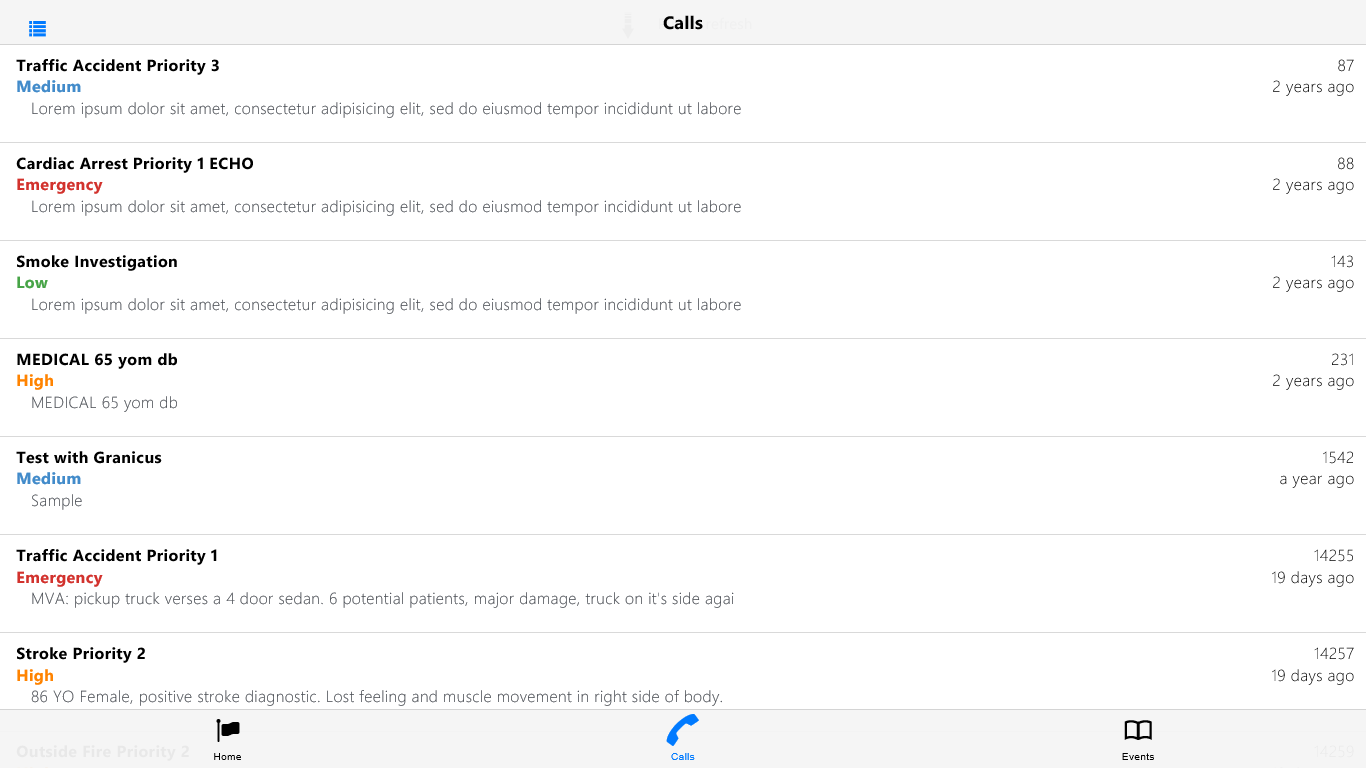Switch to the Events book tab
This screenshot has width=1366, height=768.
point(1138,739)
